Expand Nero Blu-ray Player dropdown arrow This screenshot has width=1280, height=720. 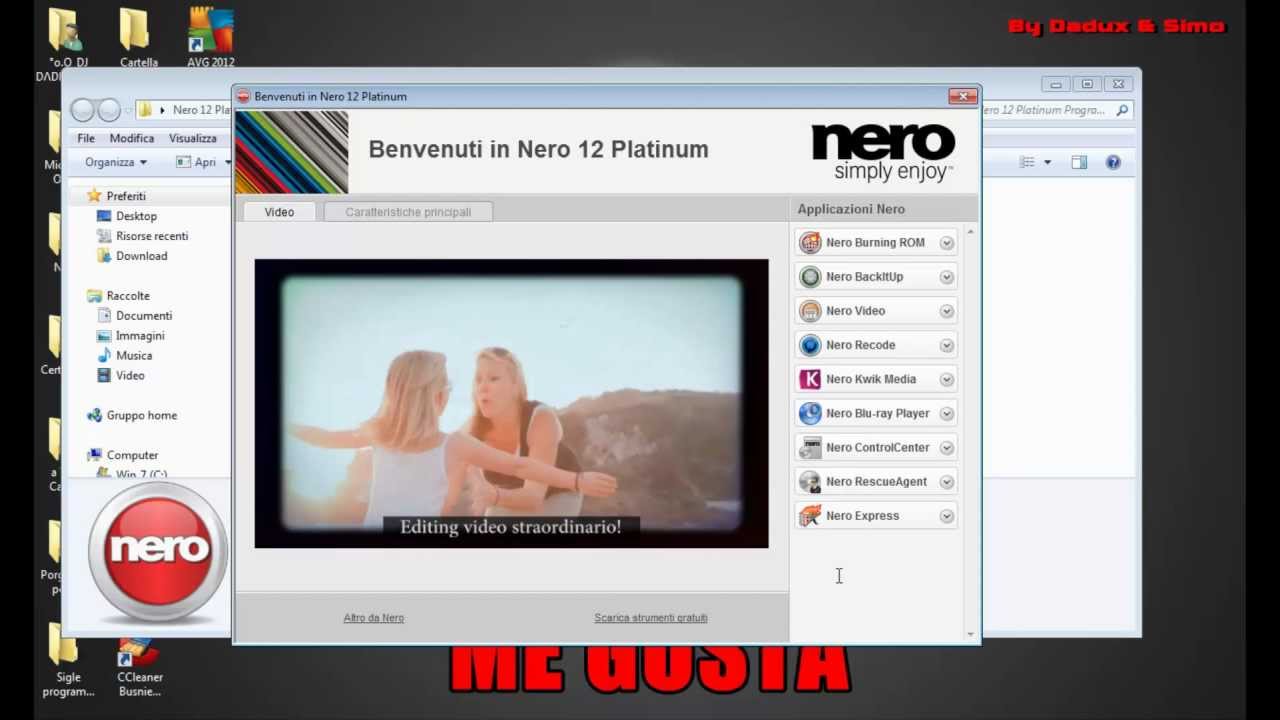946,413
